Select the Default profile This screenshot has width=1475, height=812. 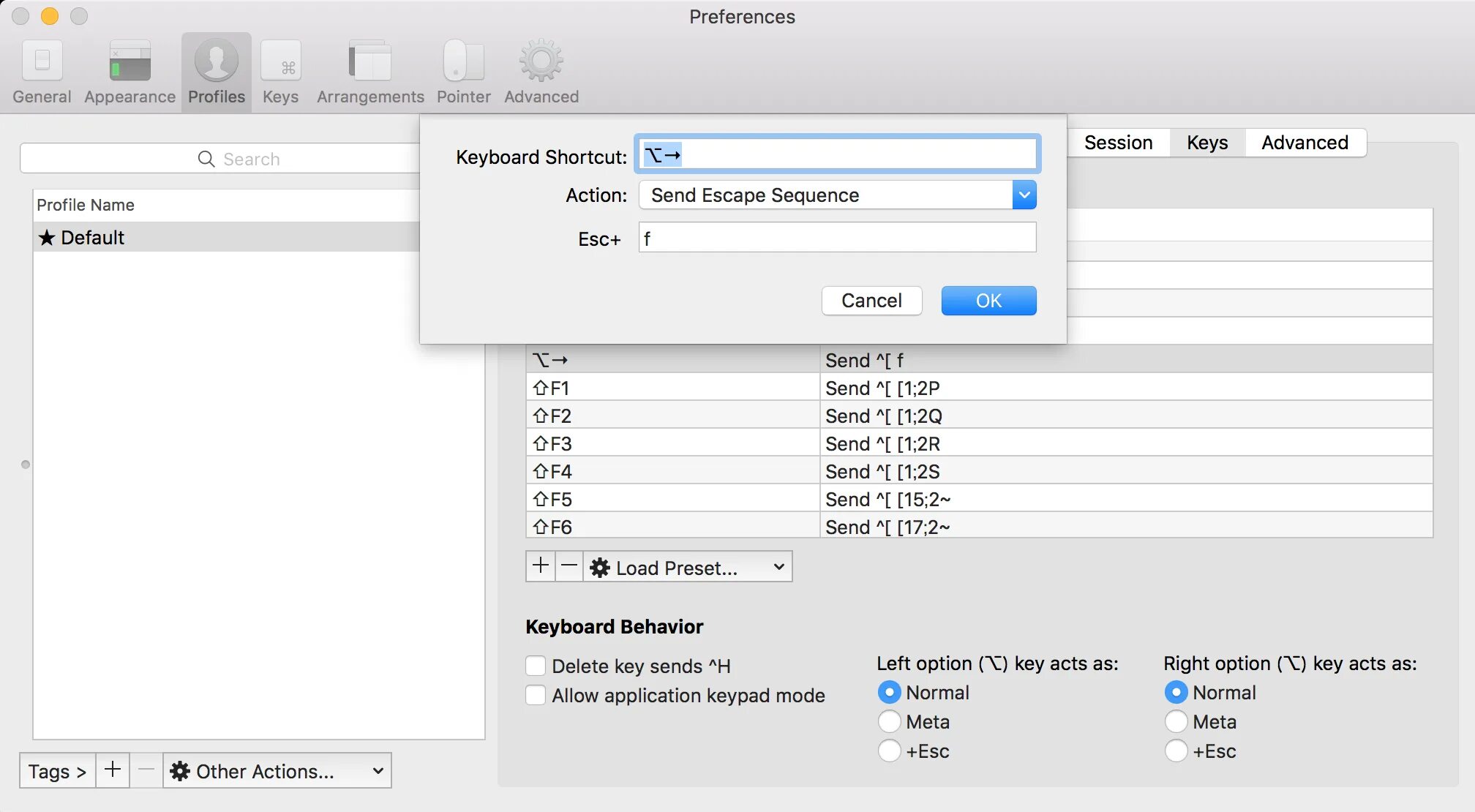pyautogui.click(x=226, y=237)
